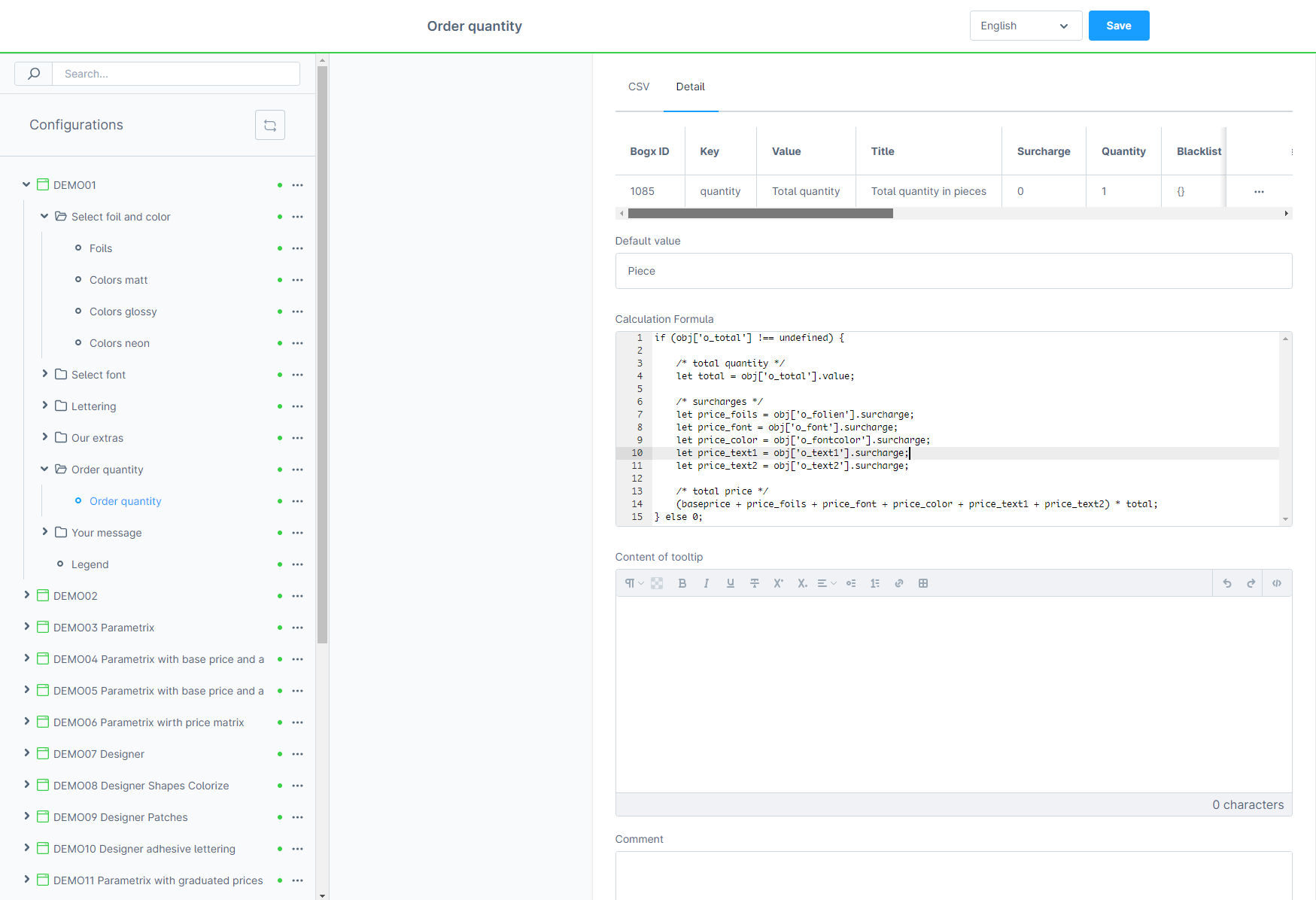The image size is (1316, 900).
Task: Open more options for Order quantity folder
Action: (x=298, y=470)
